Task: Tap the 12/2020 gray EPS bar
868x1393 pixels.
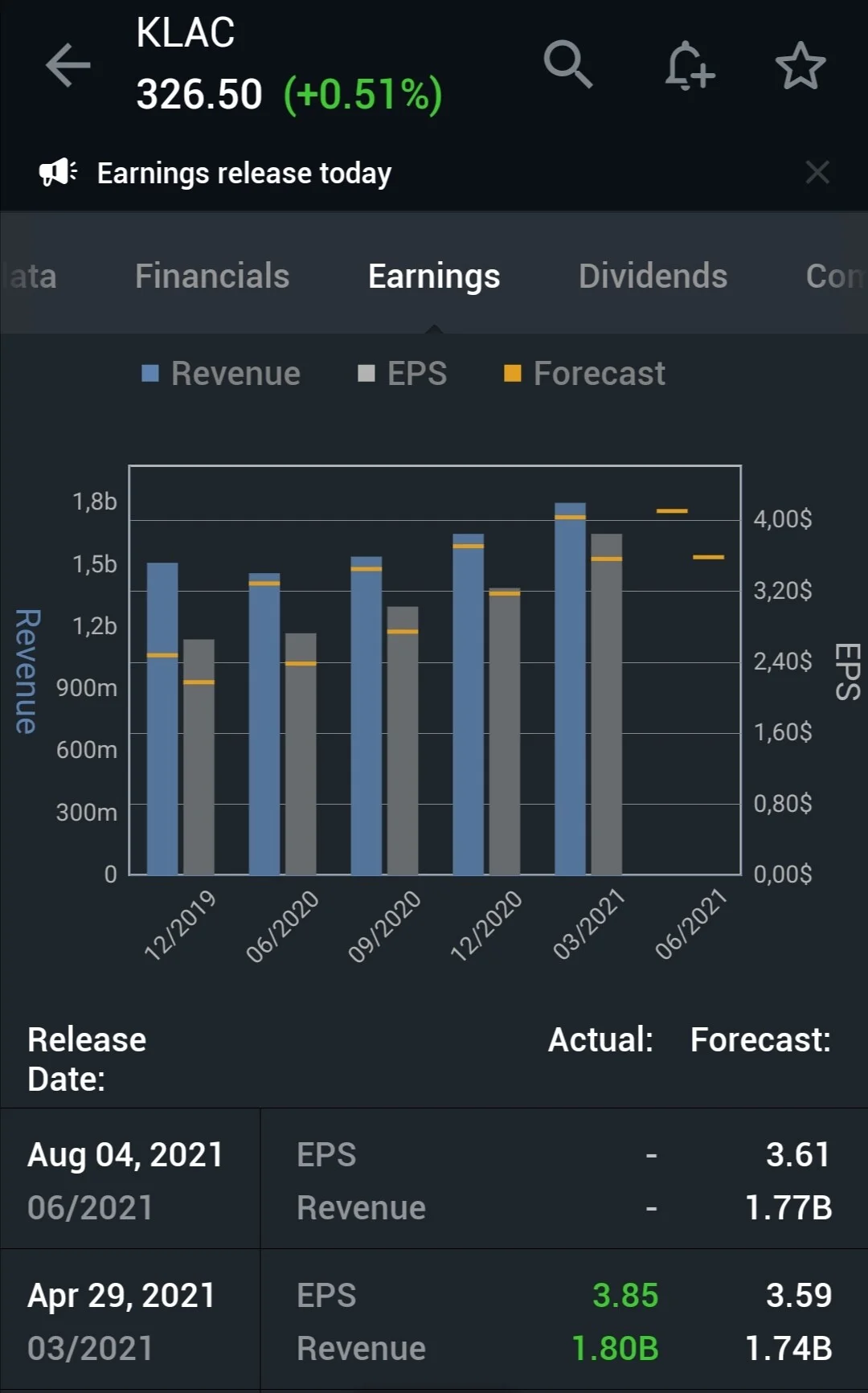Action: coord(505,731)
